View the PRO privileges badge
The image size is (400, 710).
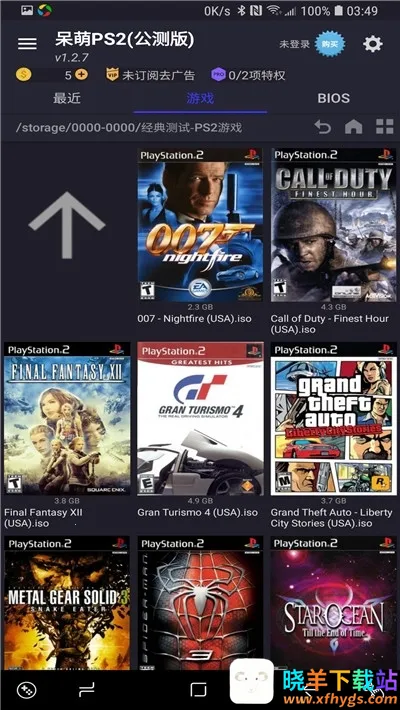[248, 75]
